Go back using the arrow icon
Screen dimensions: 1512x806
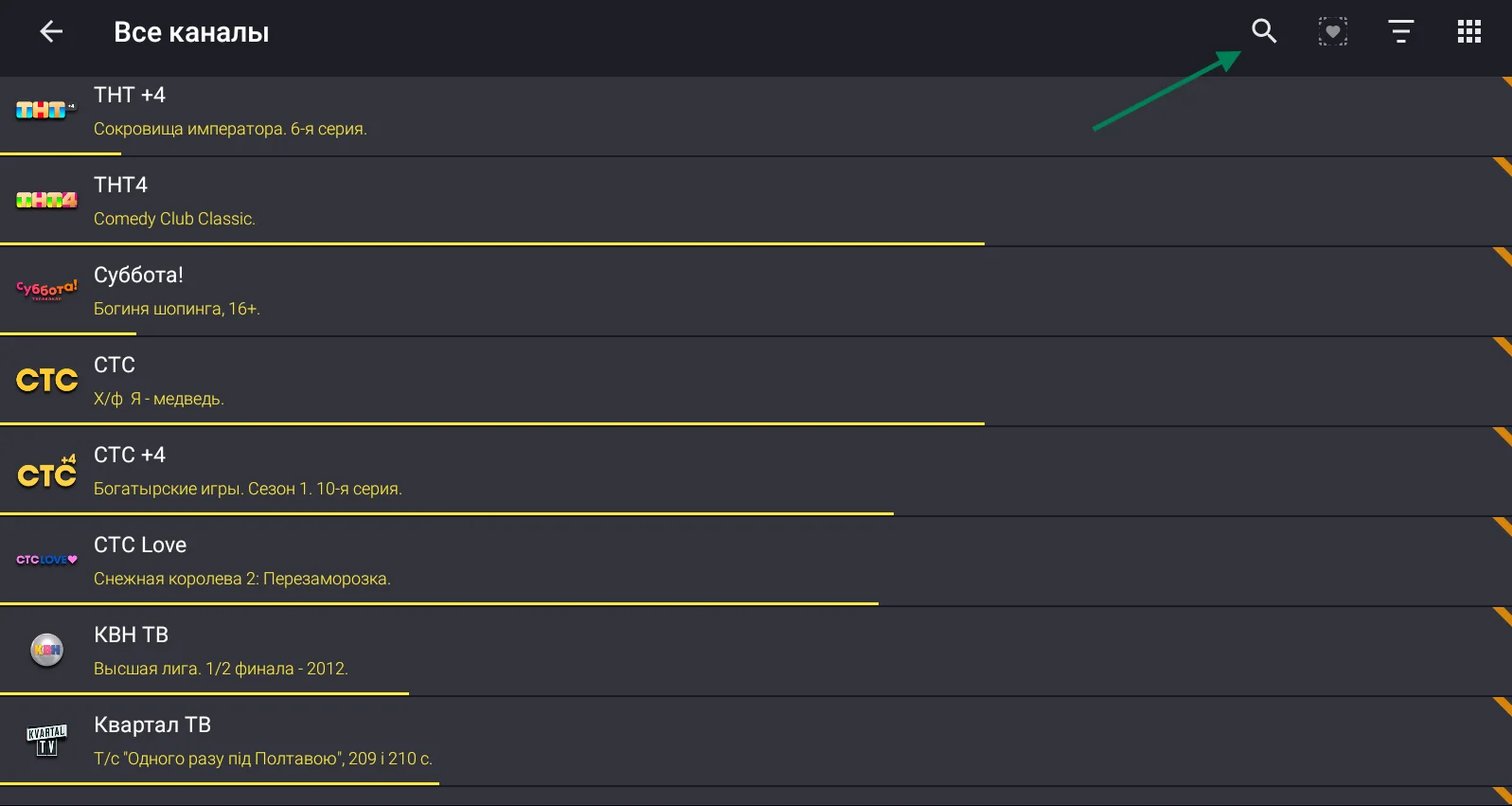point(51,31)
